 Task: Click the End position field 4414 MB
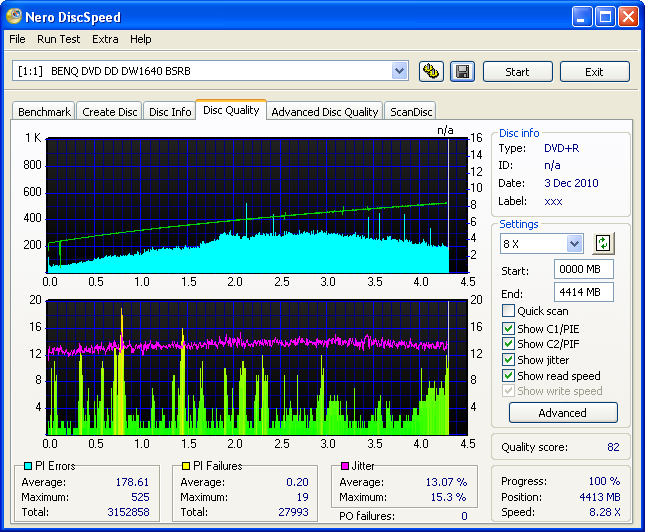[584, 292]
